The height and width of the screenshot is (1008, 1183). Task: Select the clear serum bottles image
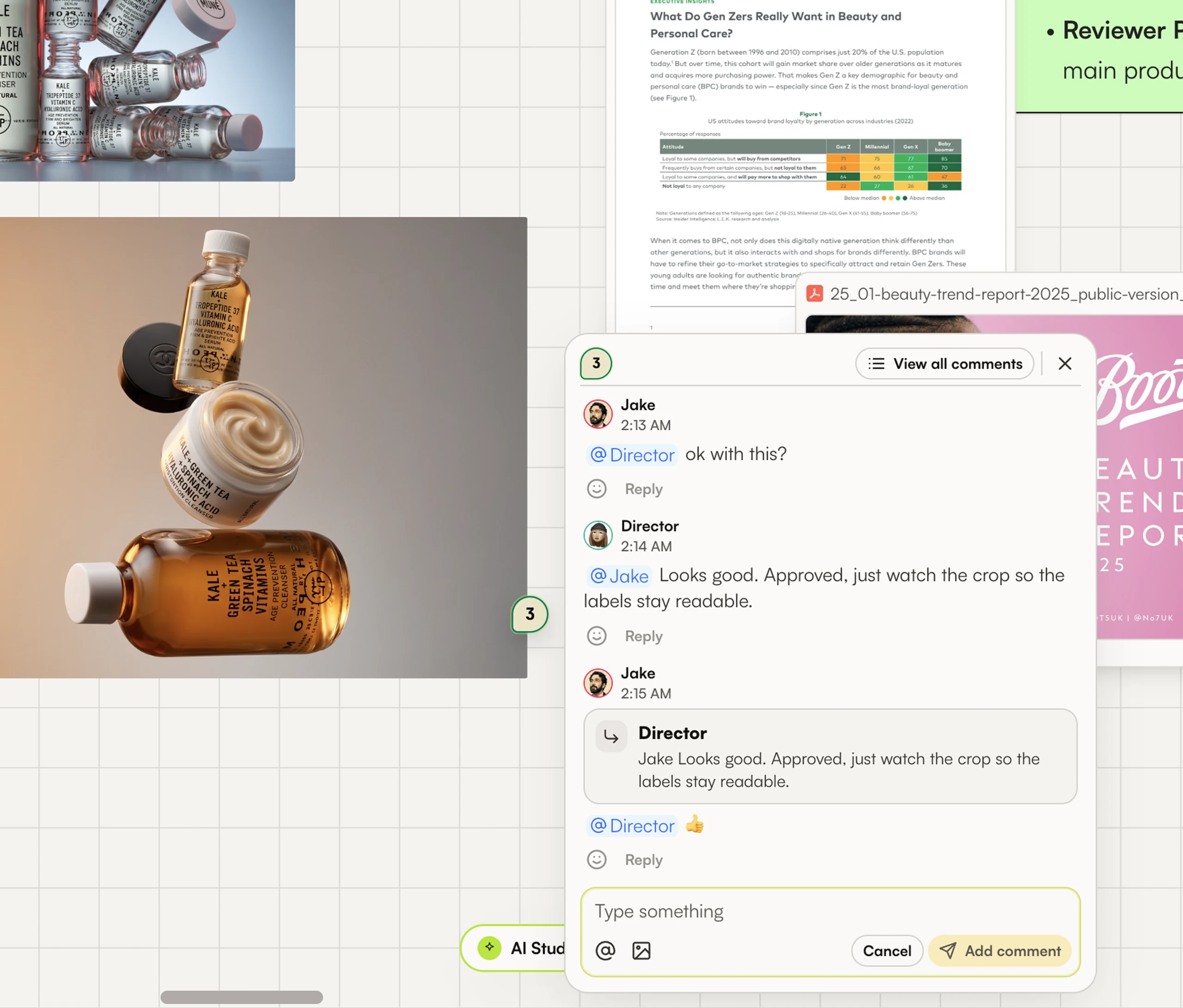[x=147, y=90]
